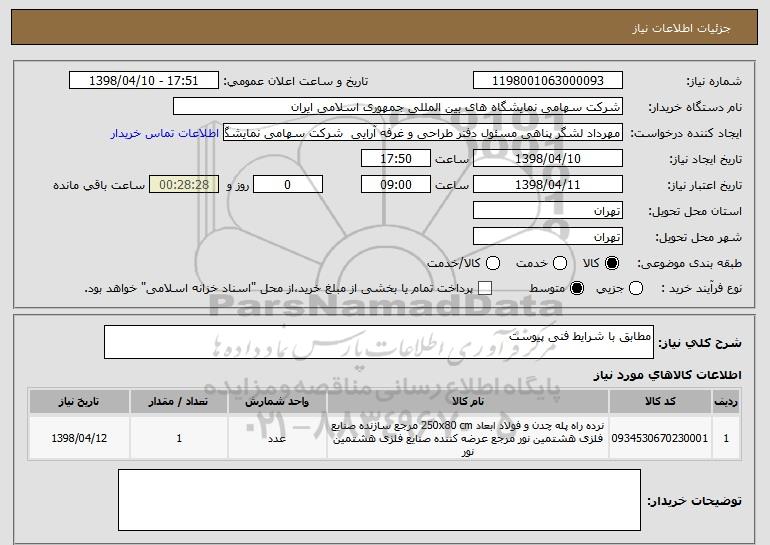770x545 pixels.
Task: Click the تاریخ اعتبار نیاز date 1398/04/11
Action: coord(548,185)
